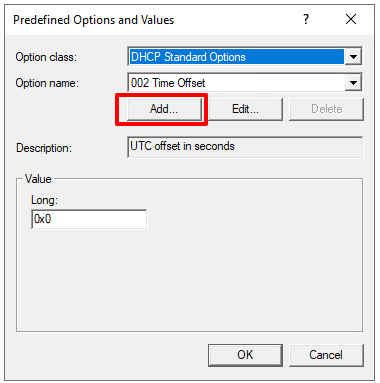
Task: Open the Edit... option dialog
Action: tap(245, 109)
